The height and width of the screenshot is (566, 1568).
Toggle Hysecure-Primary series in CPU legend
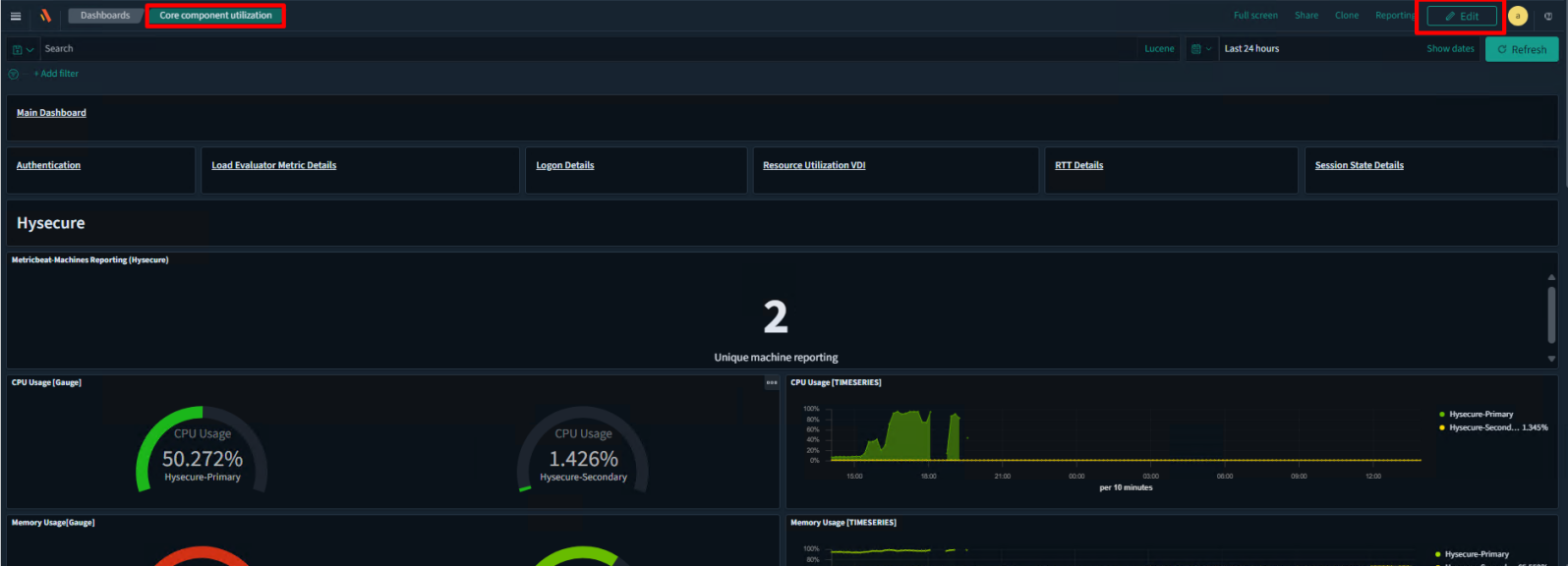(1480, 415)
